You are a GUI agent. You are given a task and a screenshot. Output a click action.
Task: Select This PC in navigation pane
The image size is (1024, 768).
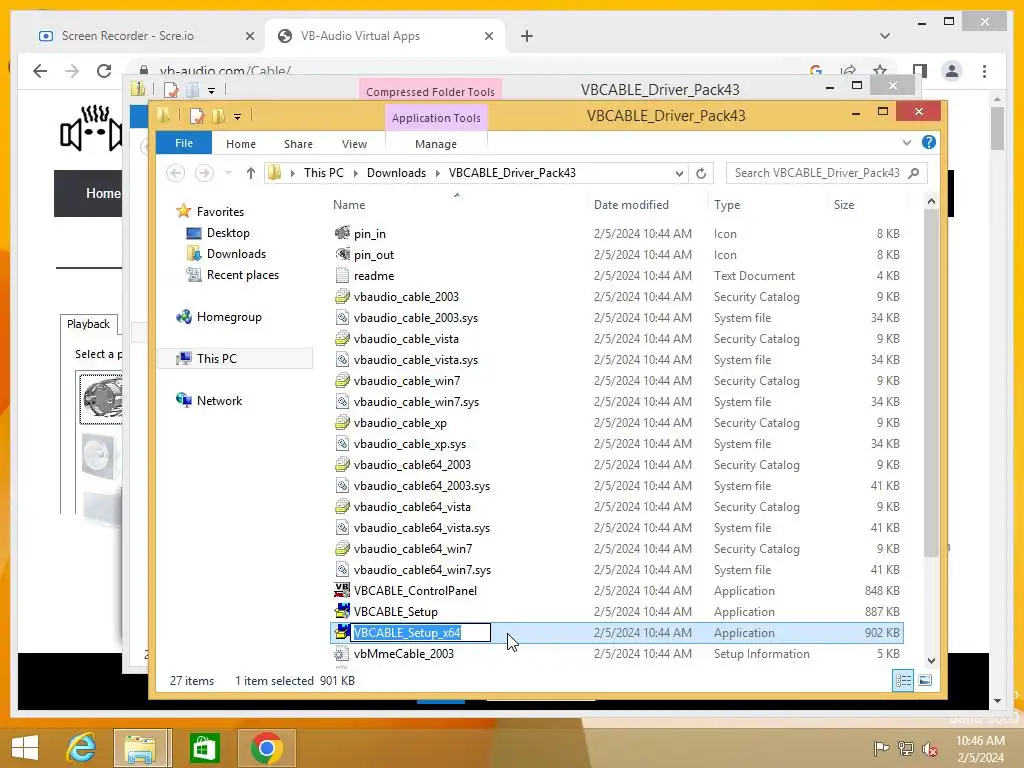point(216,359)
